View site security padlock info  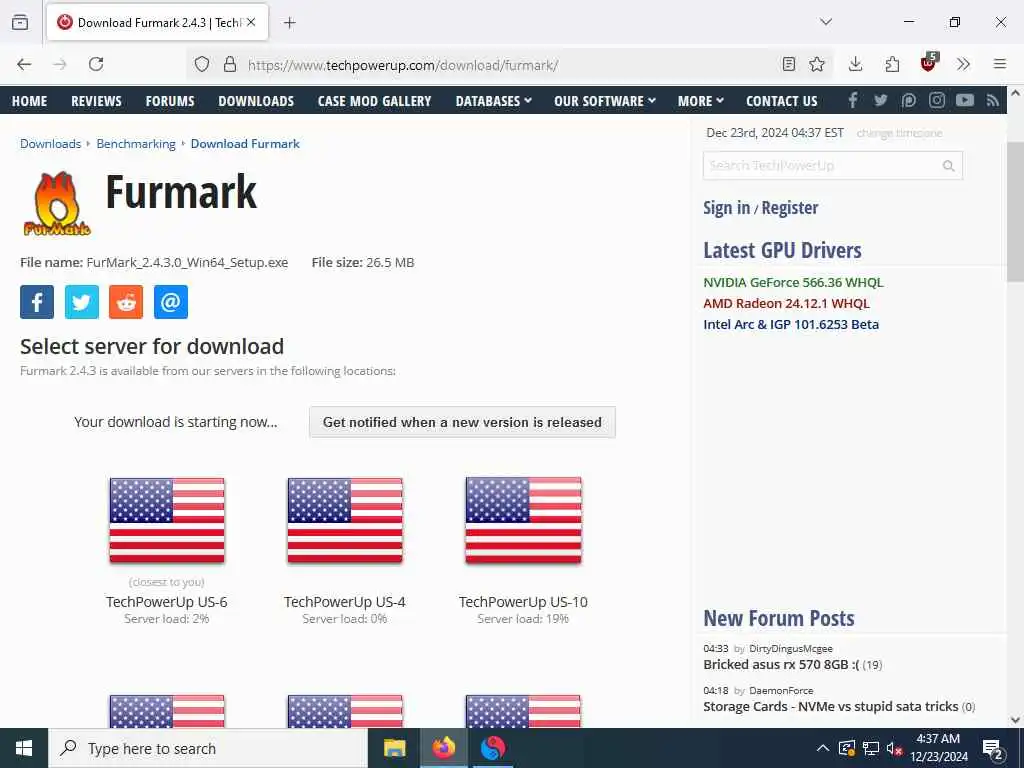[230, 64]
